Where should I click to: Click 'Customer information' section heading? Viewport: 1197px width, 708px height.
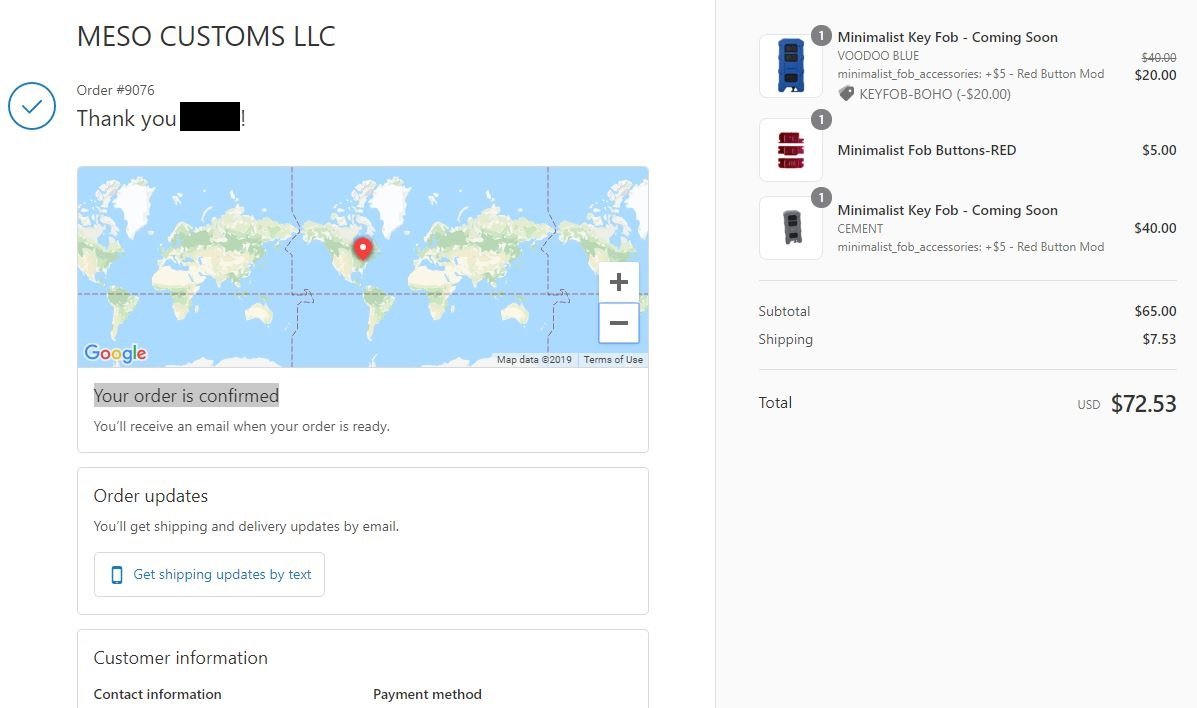(x=180, y=658)
